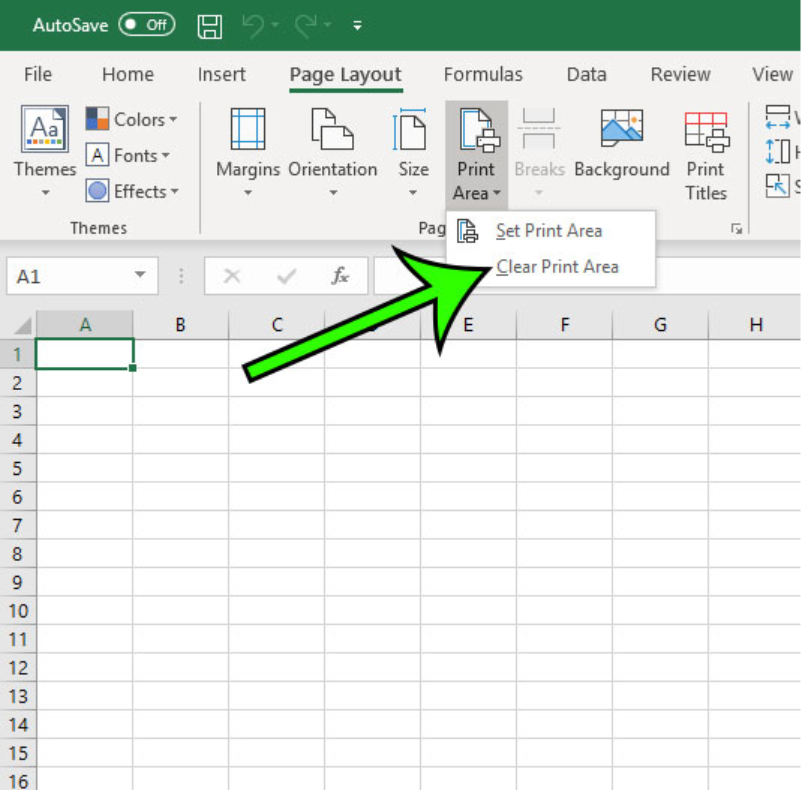
Task: Select column A header
Action: [85, 324]
